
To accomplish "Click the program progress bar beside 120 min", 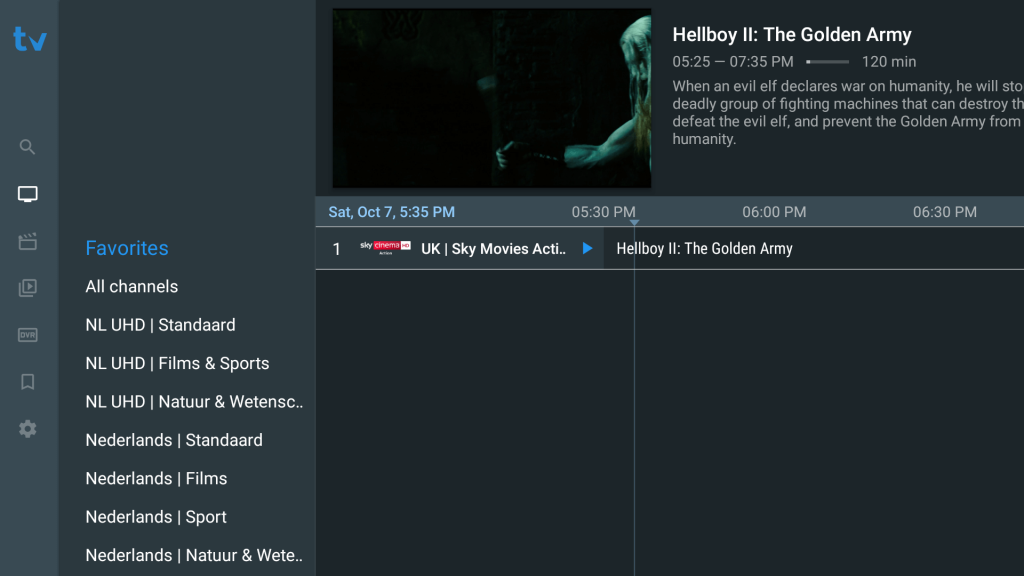I will tap(827, 62).
